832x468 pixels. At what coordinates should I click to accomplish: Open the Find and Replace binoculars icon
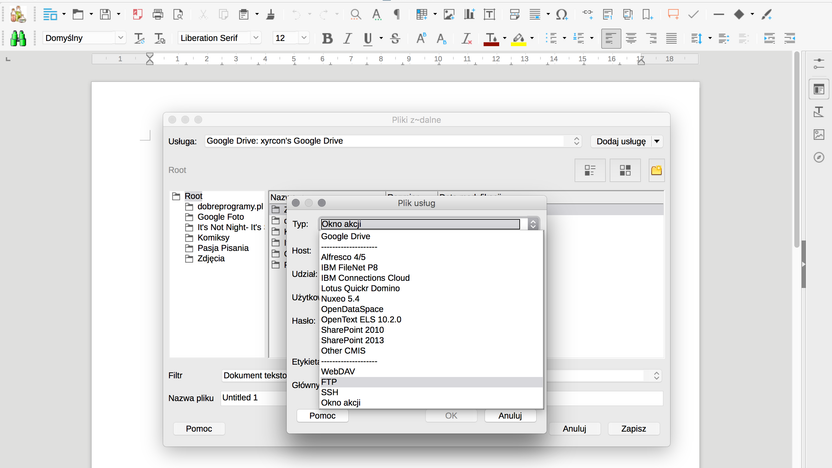tap(18, 38)
